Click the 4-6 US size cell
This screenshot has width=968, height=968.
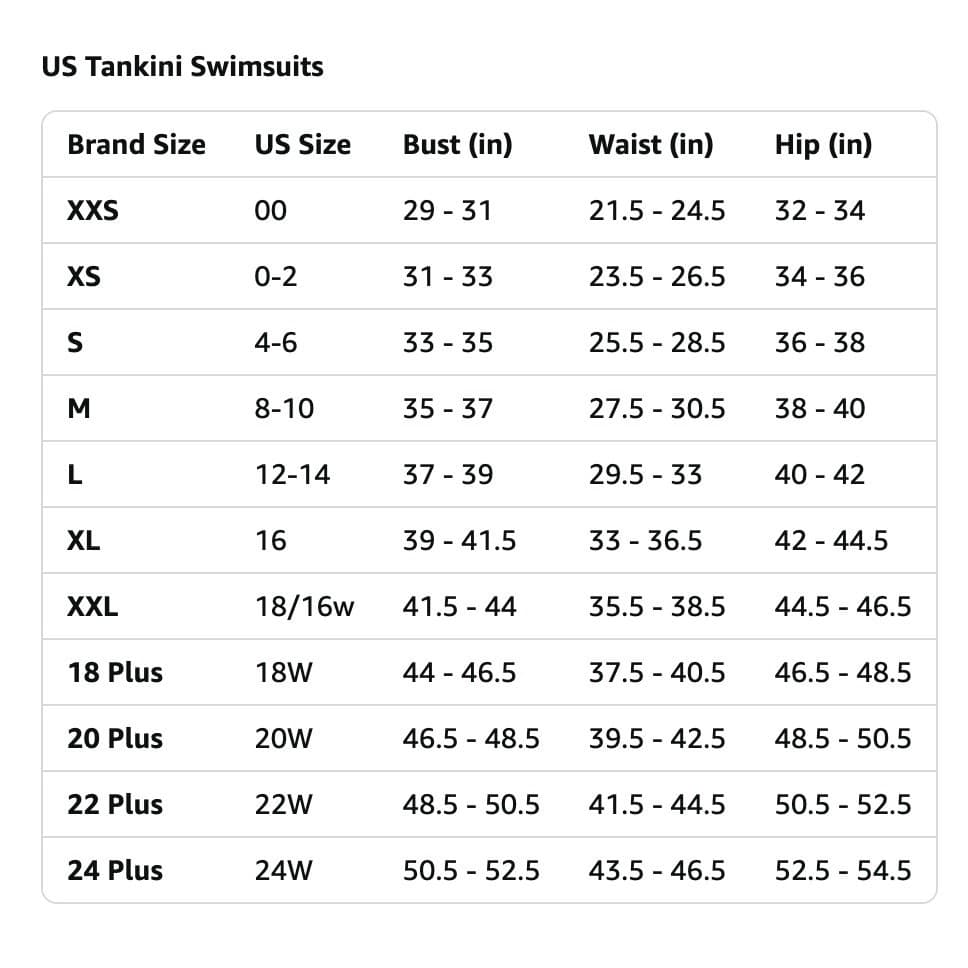click(275, 343)
